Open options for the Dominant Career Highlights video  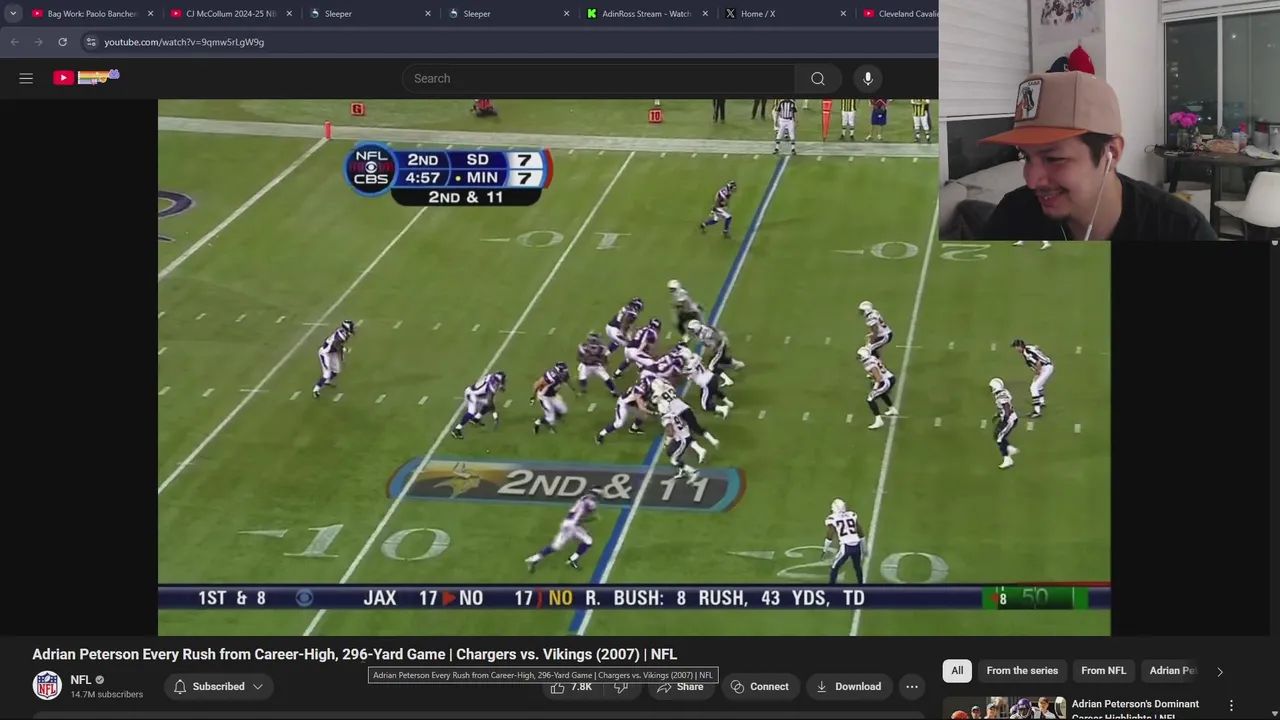pos(1231,705)
